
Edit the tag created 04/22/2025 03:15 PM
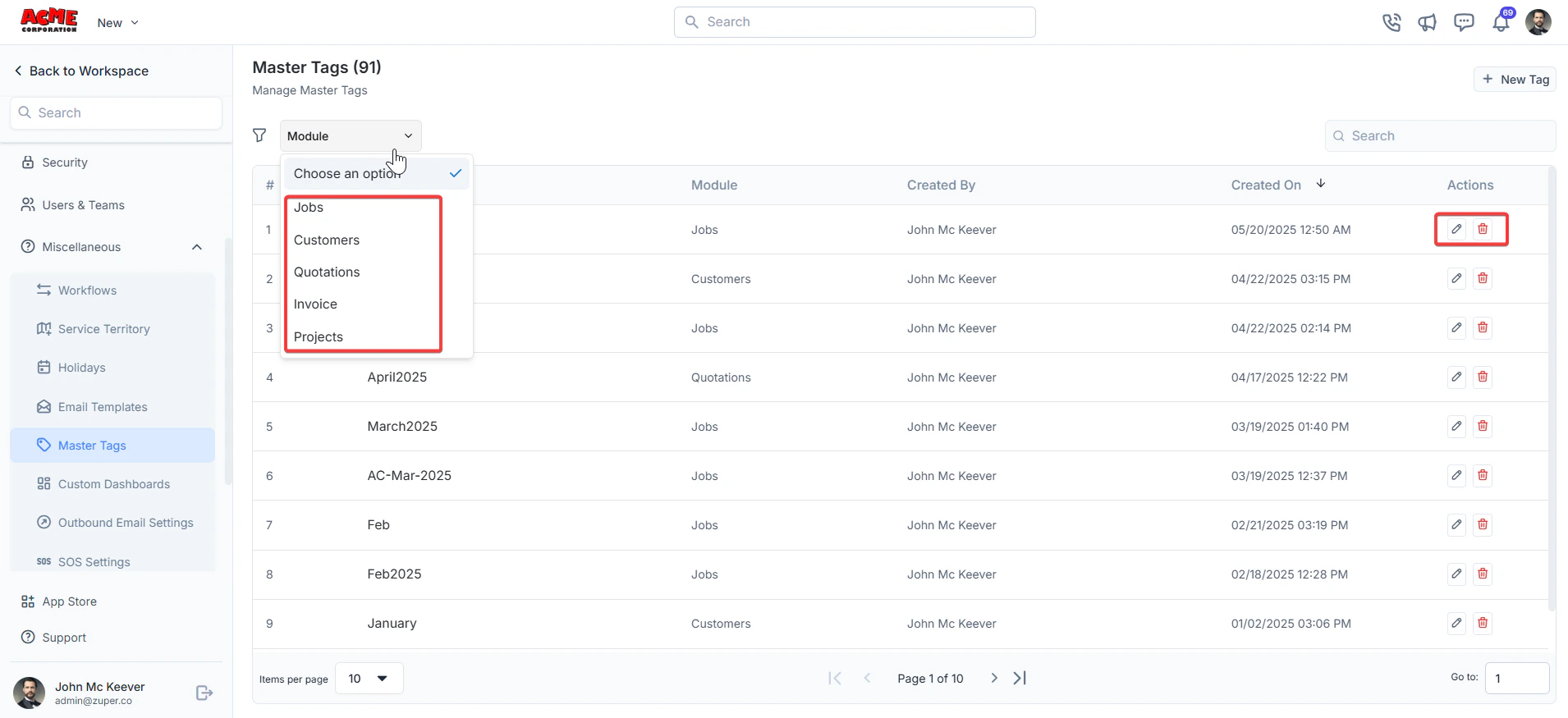1456,278
